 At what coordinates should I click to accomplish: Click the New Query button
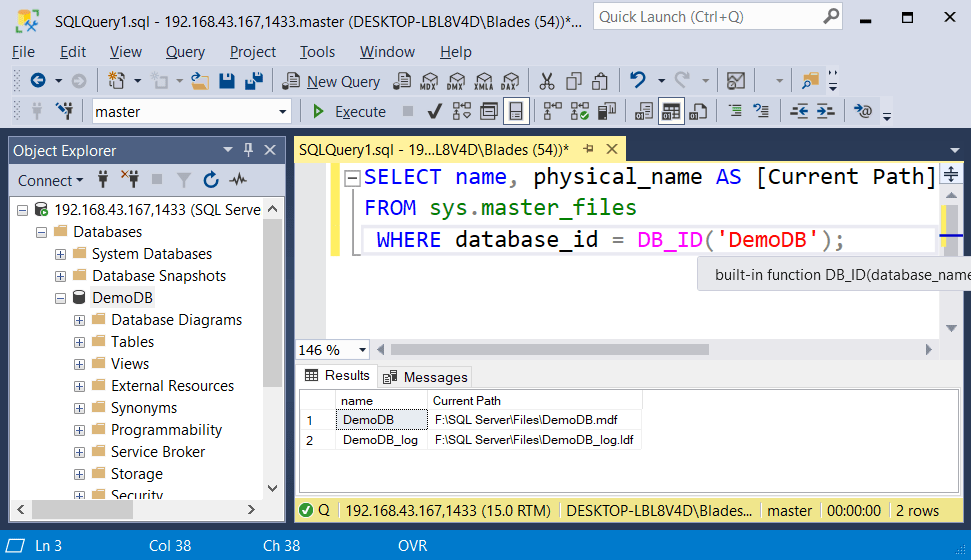[x=331, y=81]
